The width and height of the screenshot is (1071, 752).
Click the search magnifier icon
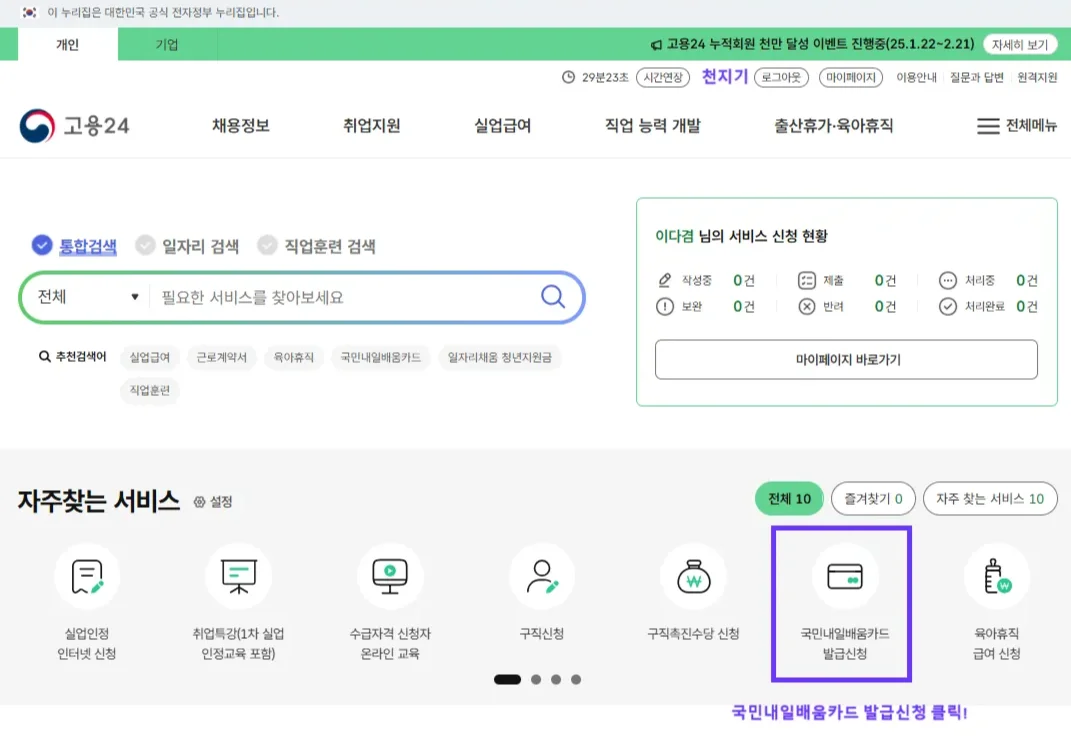coord(552,297)
